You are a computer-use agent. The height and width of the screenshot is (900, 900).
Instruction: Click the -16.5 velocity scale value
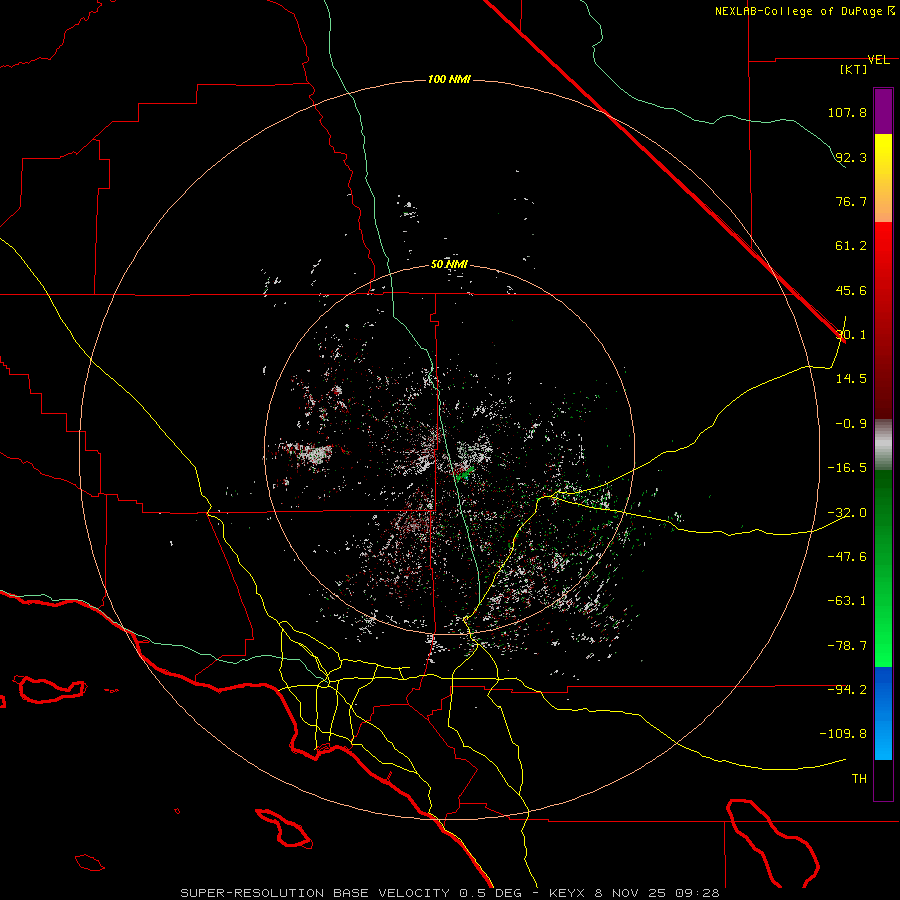pos(847,468)
